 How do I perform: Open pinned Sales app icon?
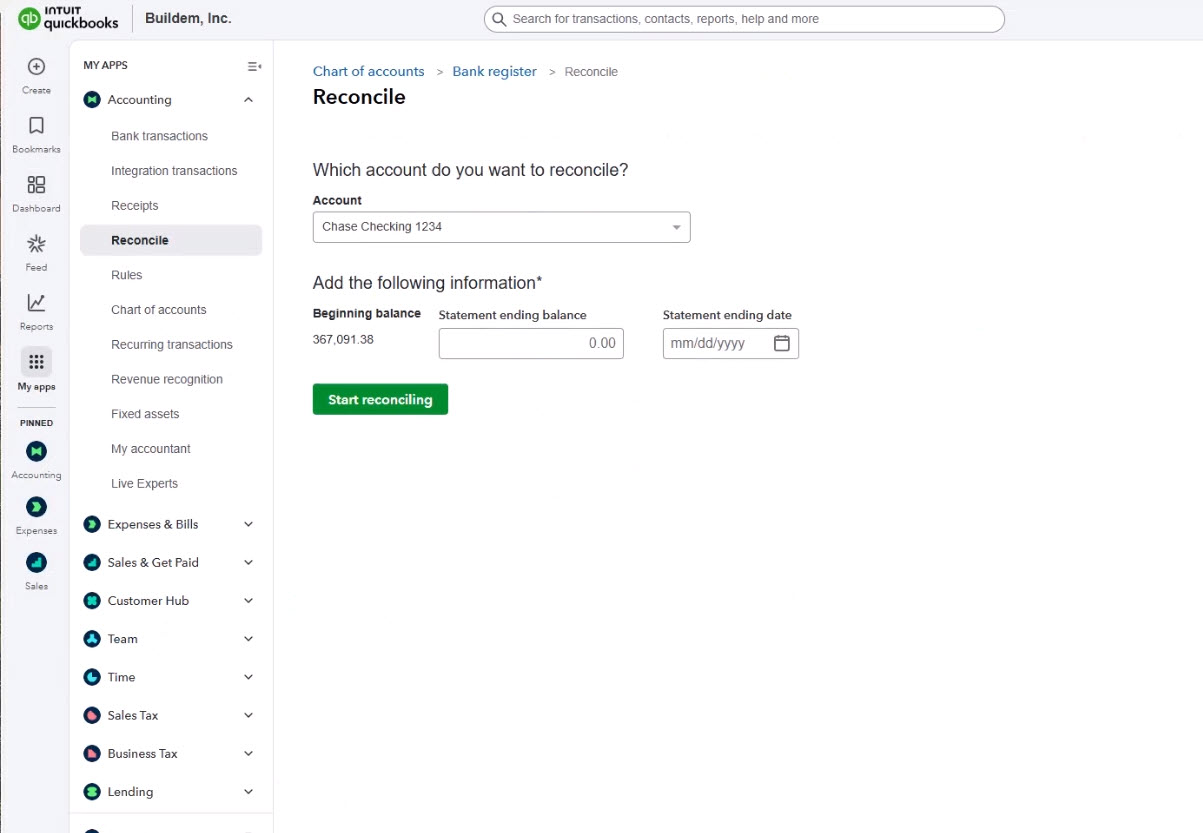coord(36,562)
